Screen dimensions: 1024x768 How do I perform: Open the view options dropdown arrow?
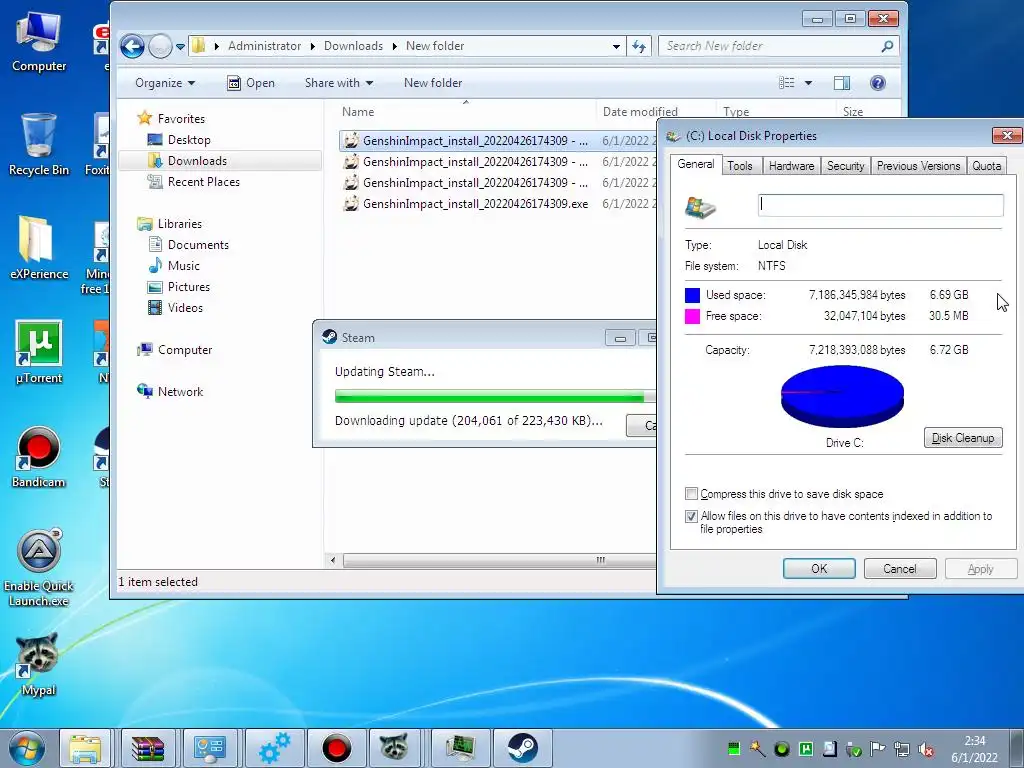tap(808, 83)
